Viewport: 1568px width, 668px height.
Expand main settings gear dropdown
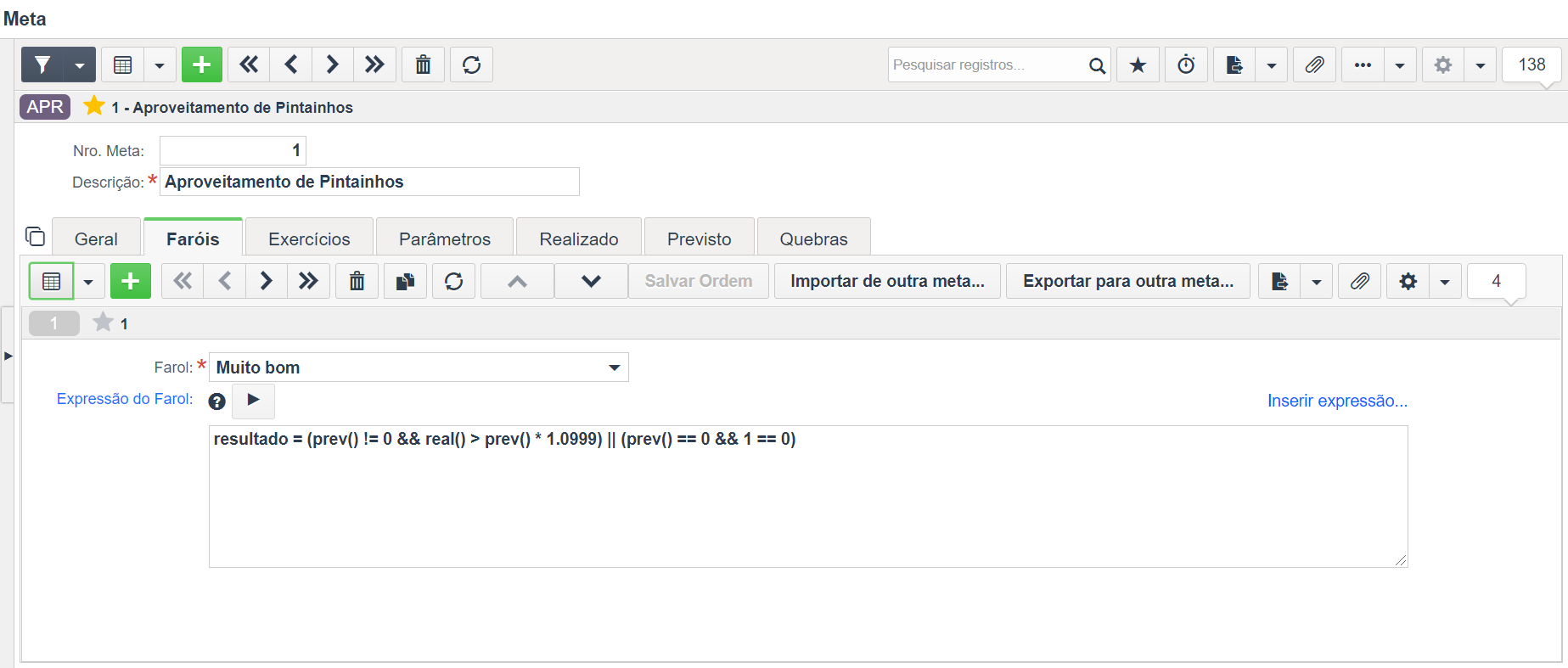click(x=1480, y=65)
